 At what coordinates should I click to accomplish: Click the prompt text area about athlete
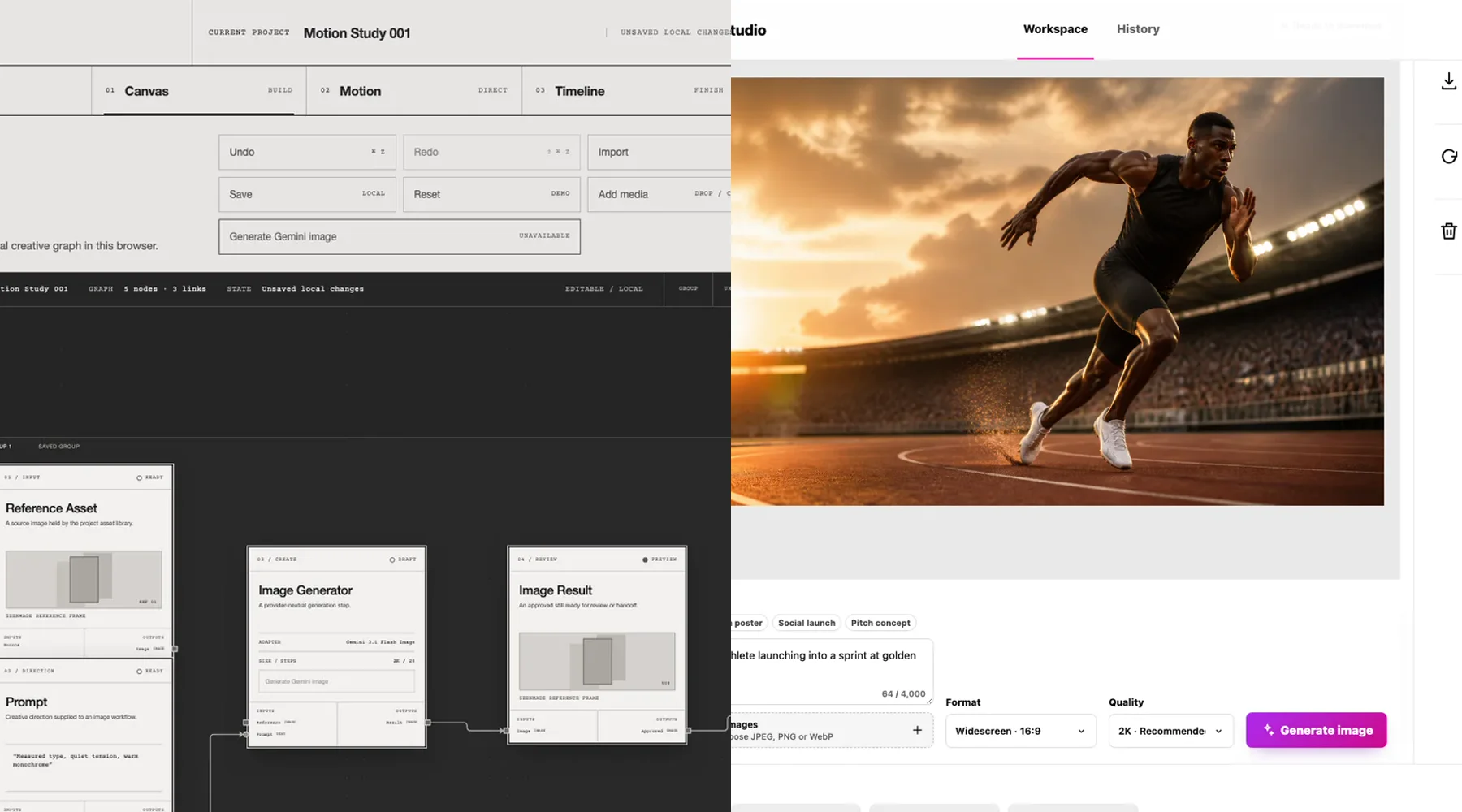tap(832, 672)
